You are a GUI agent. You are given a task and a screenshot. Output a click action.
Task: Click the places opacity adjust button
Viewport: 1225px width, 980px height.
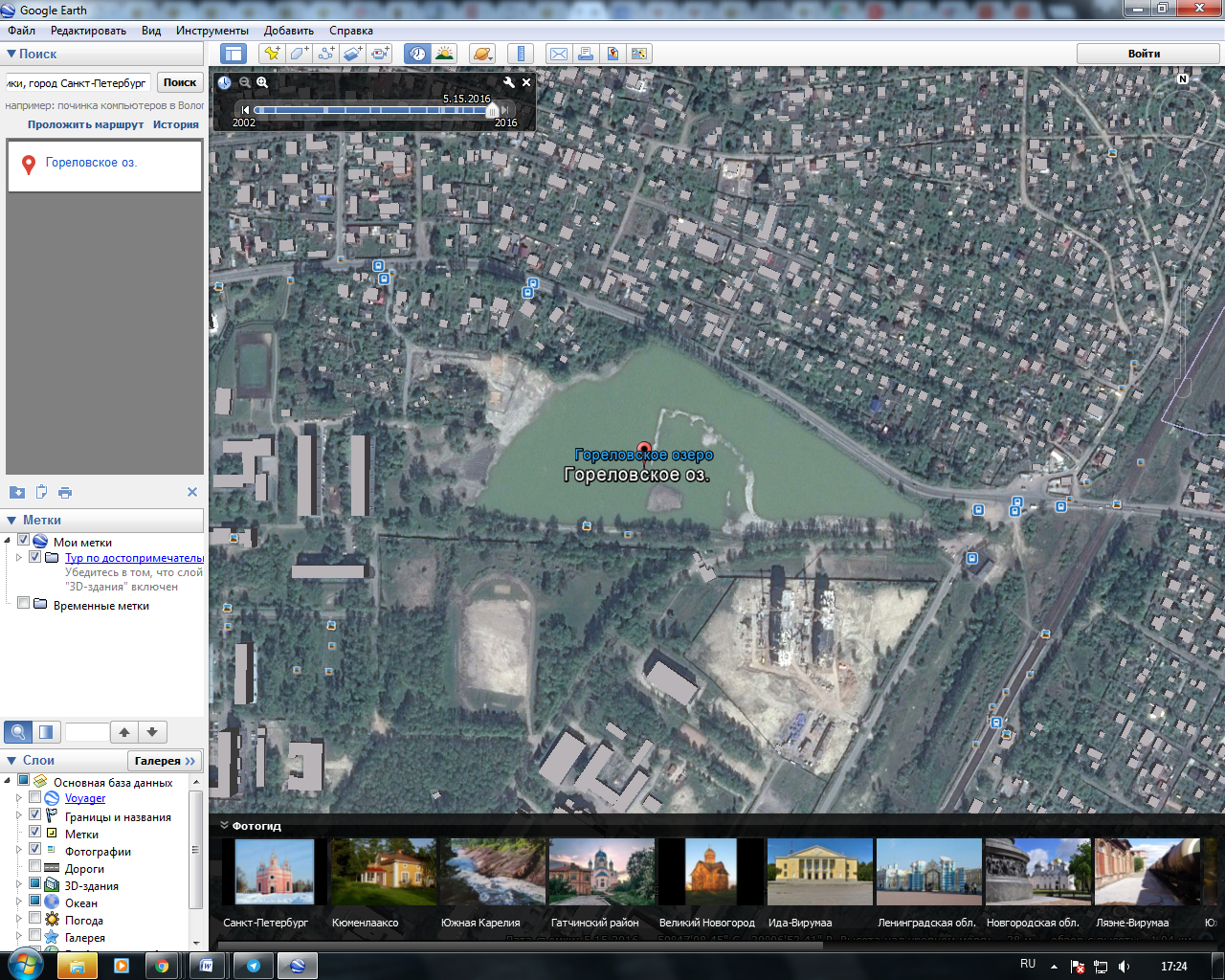coord(46,732)
